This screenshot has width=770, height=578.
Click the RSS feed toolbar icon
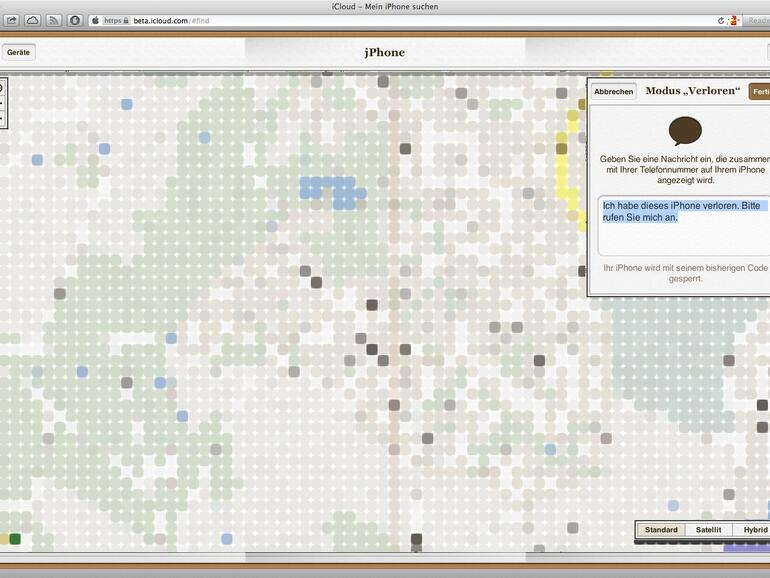tap(54, 21)
